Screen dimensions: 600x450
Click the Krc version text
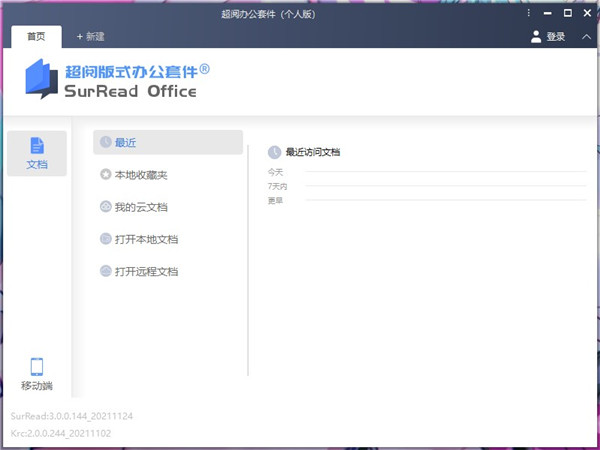(x=61, y=434)
